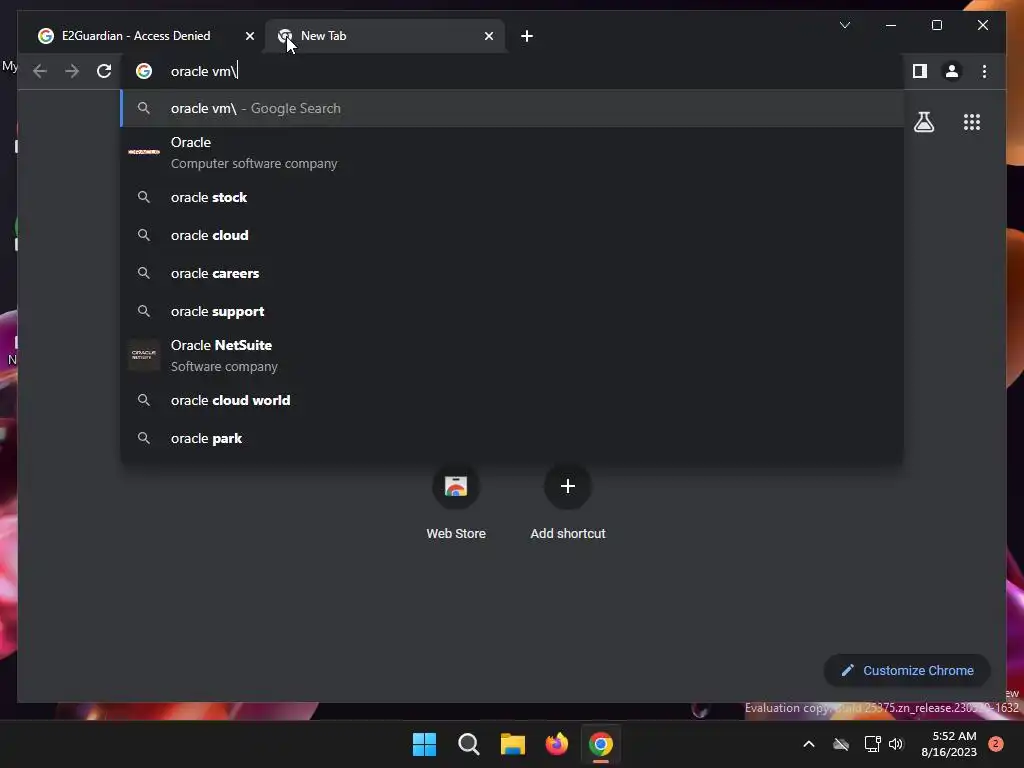Image resolution: width=1024 pixels, height=768 pixels.
Task: Select the New Tab tab
Action: [x=385, y=36]
